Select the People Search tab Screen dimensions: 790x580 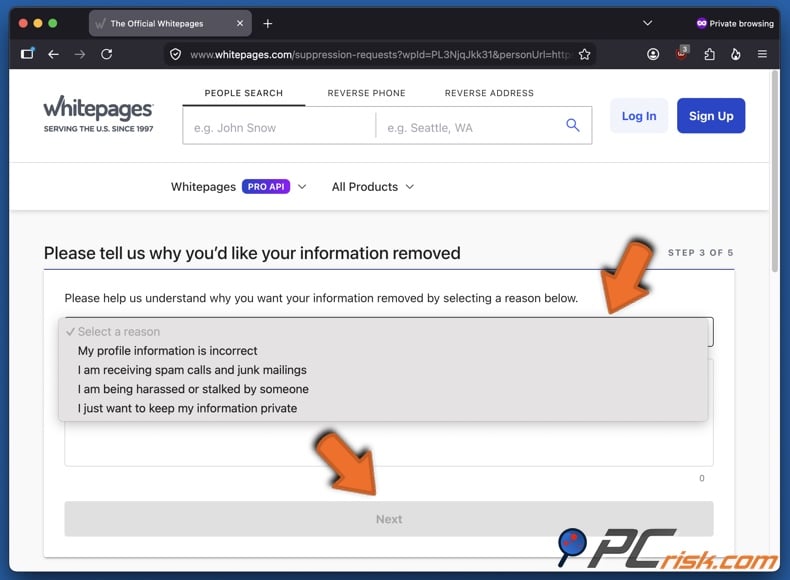(x=244, y=93)
